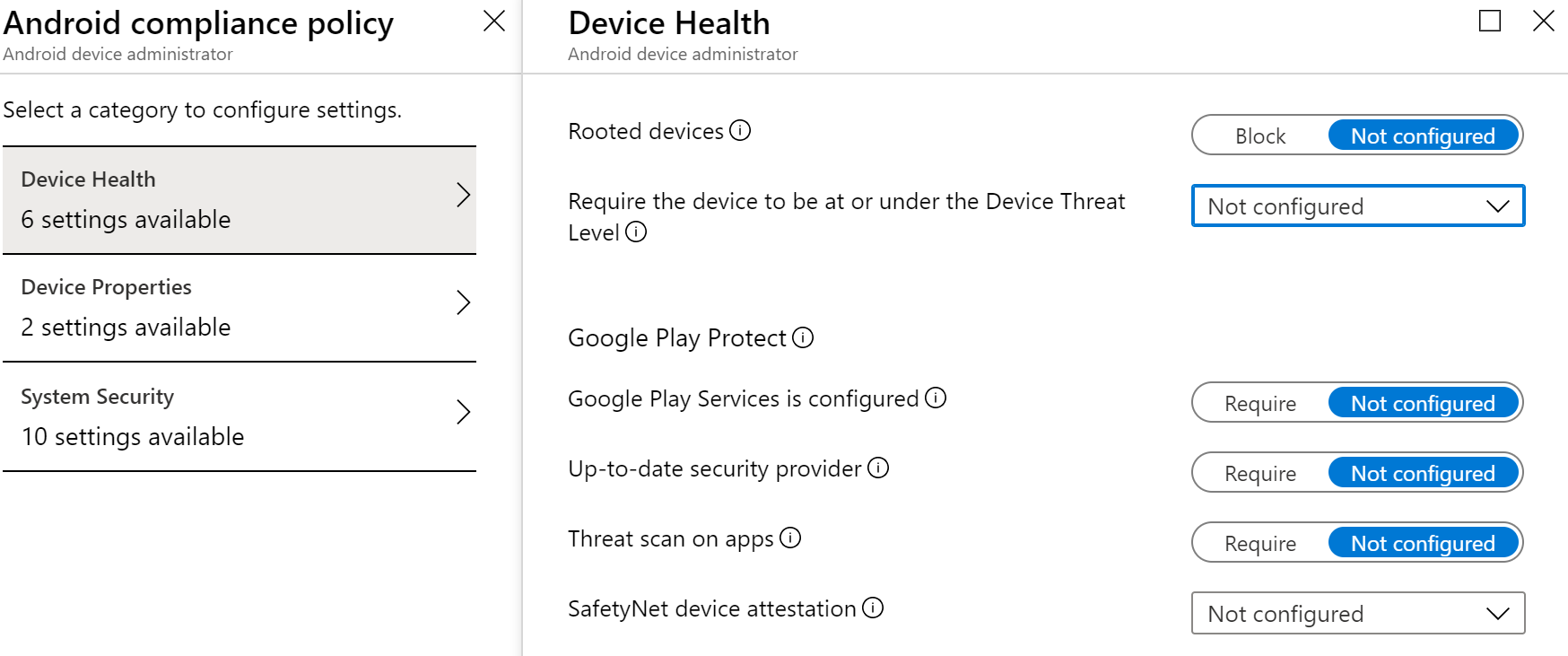
Task: Open the Device Health category
Action: 240,200
